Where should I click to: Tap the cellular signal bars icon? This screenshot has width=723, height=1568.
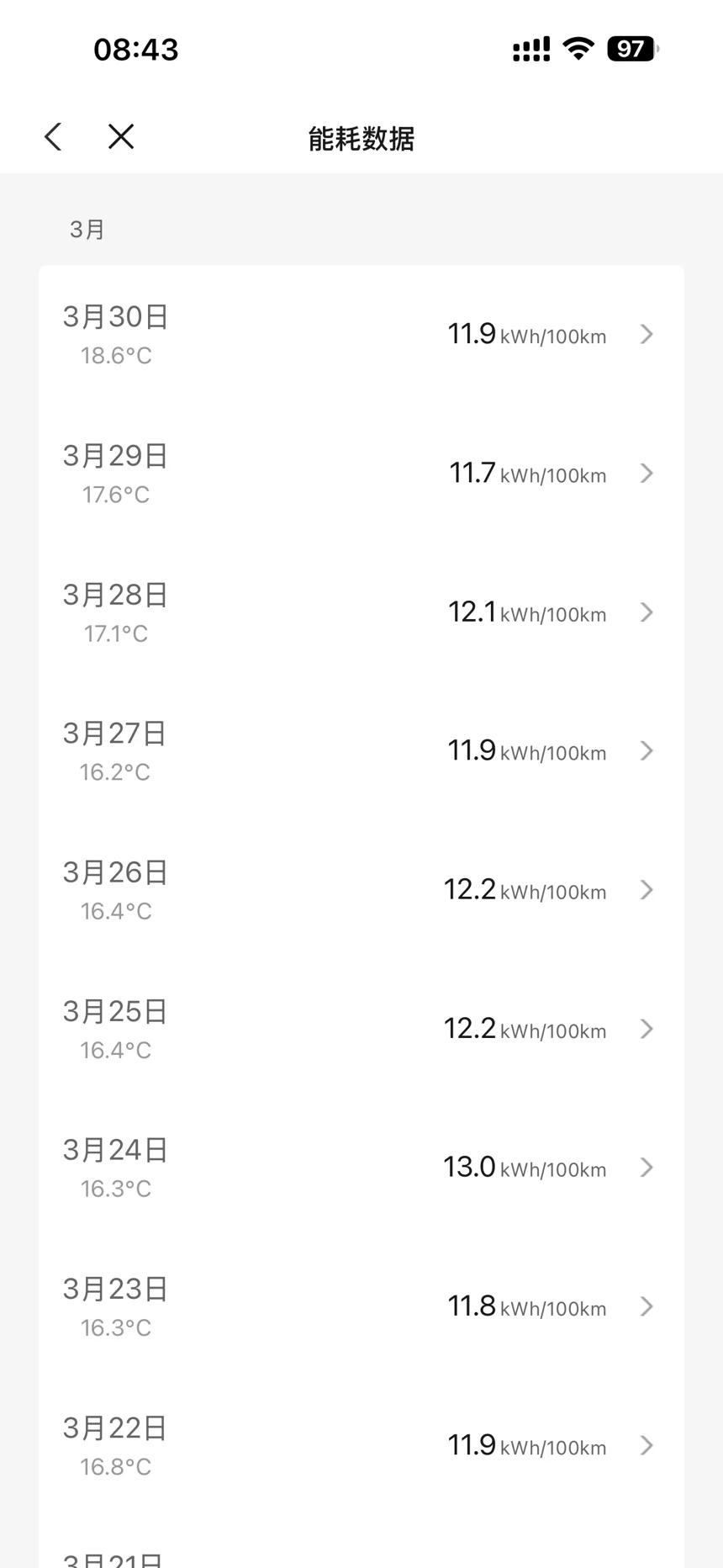tap(531, 50)
